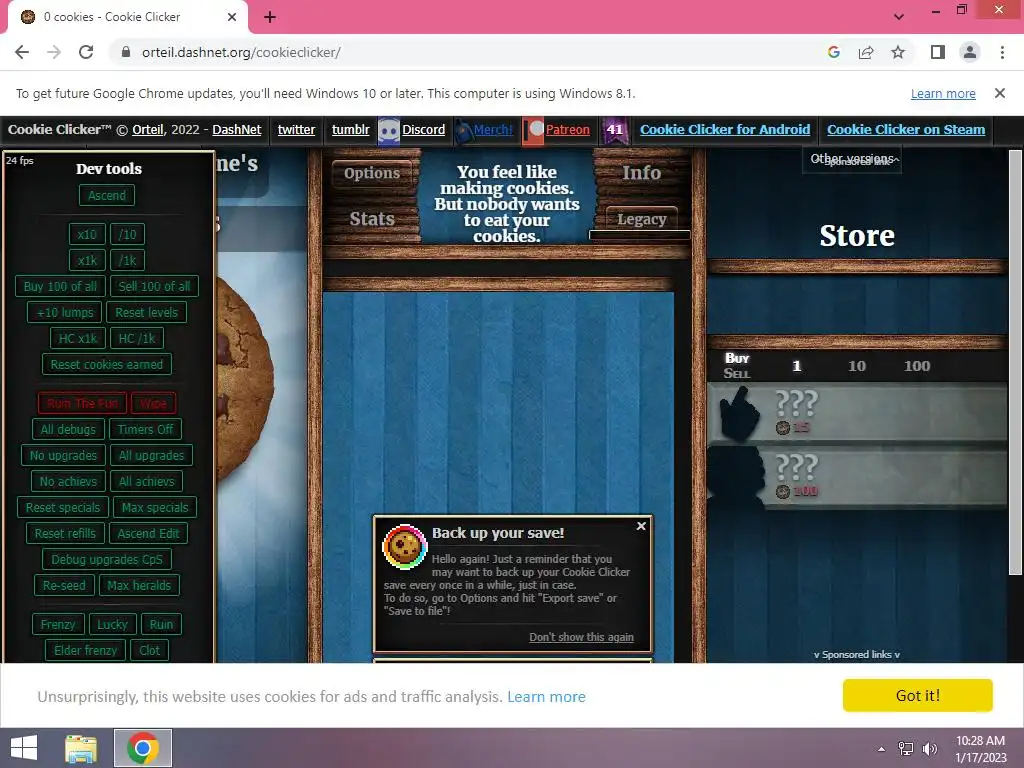Click the Frenzy dev button

[57, 624]
